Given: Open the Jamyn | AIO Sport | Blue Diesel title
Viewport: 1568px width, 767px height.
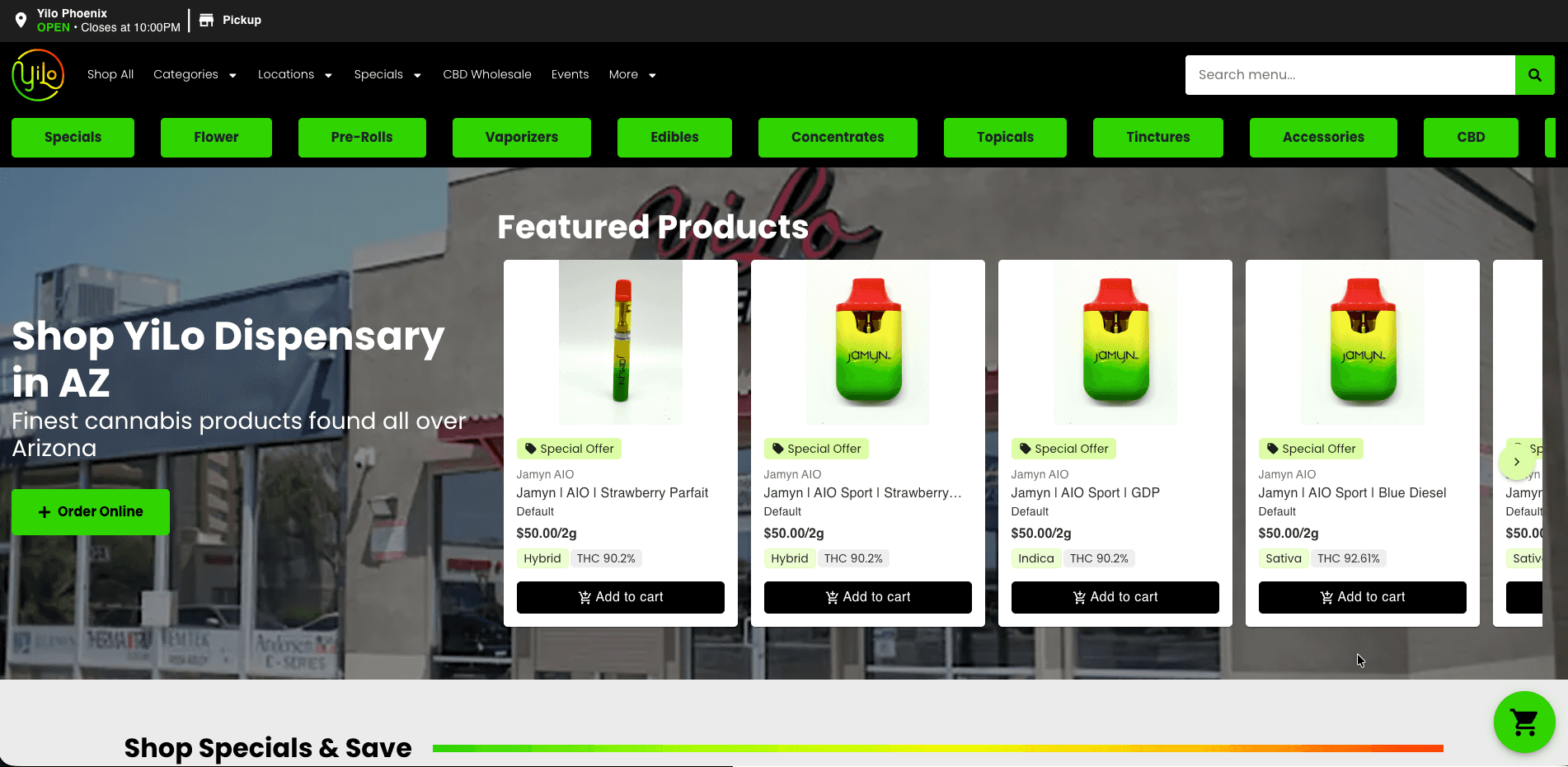Looking at the screenshot, I should [x=1353, y=493].
